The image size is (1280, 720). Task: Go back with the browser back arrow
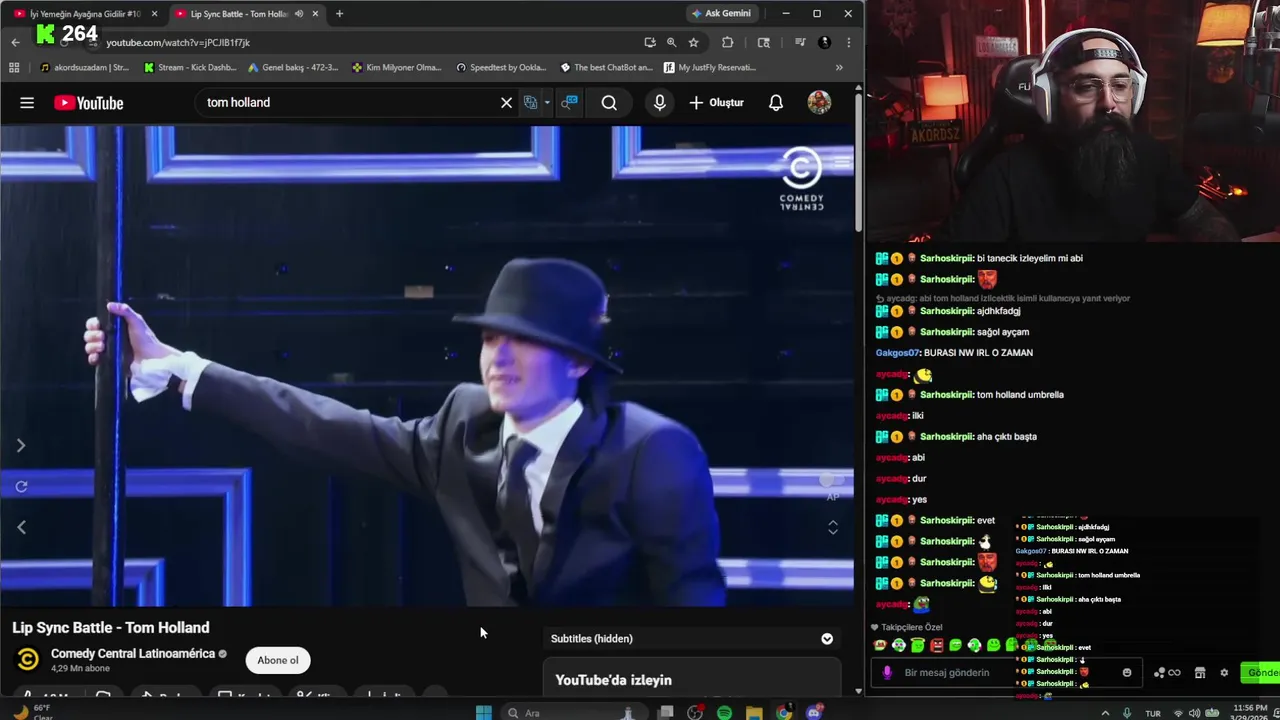(15, 42)
